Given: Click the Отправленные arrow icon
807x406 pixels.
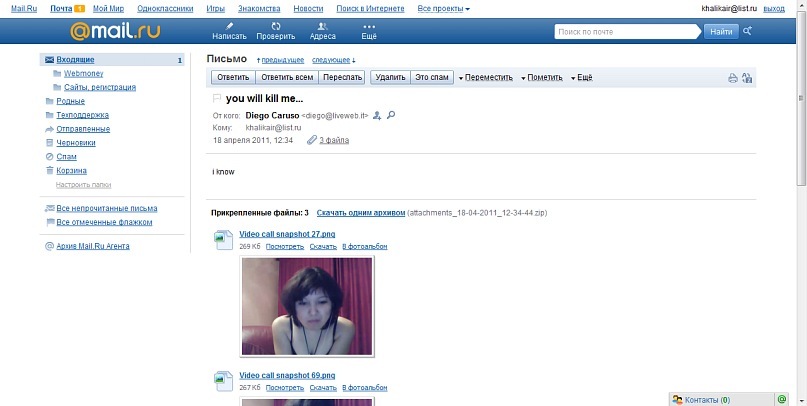Looking at the screenshot, I should click(49, 129).
